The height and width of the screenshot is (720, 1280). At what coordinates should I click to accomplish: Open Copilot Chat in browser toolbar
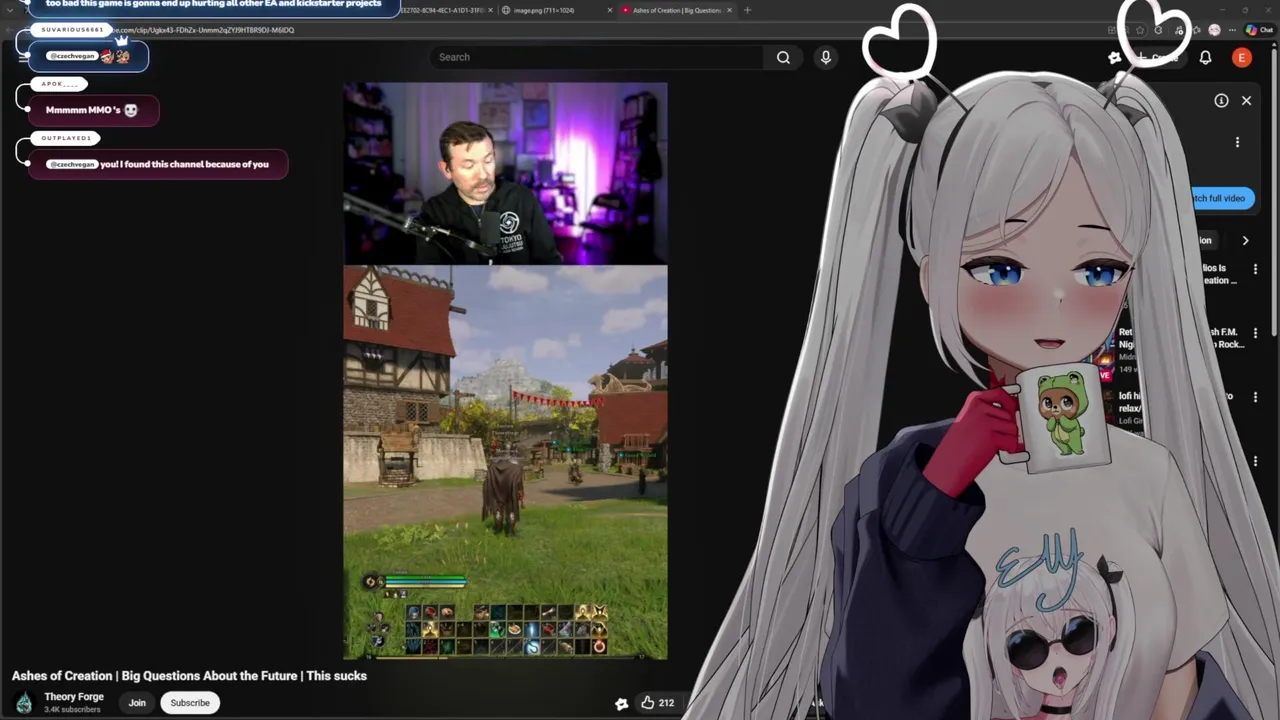[1259, 30]
